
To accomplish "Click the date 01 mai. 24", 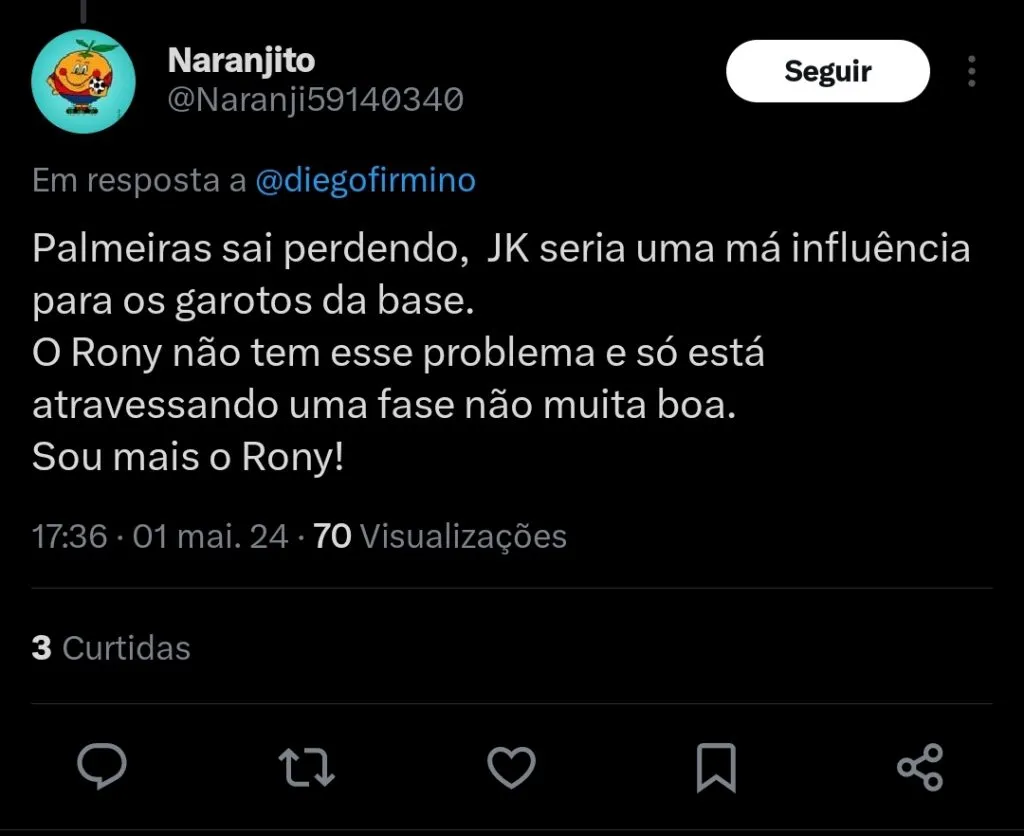I will click(210, 537).
